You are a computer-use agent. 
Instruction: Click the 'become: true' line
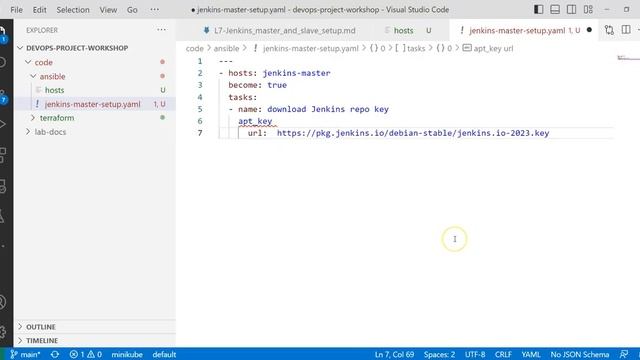coord(258,85)
